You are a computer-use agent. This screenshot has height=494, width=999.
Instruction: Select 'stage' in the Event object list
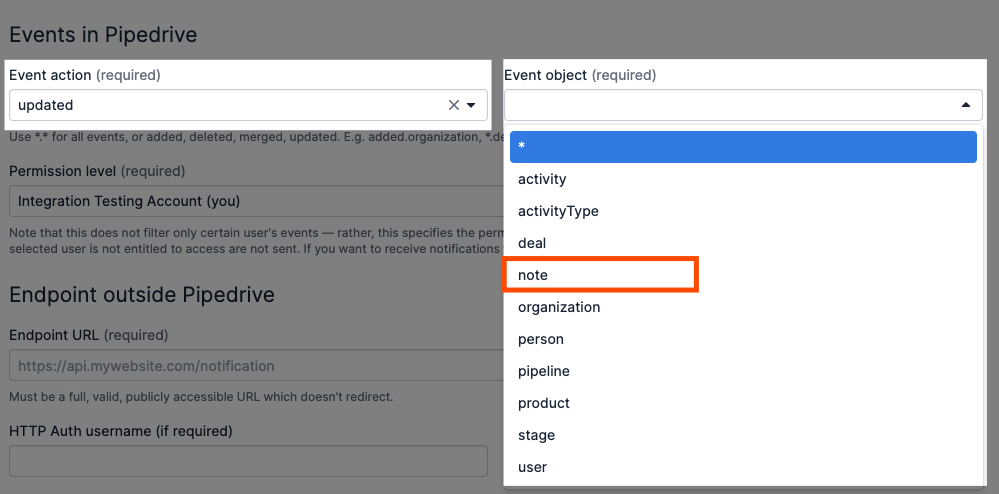[743, 435]
